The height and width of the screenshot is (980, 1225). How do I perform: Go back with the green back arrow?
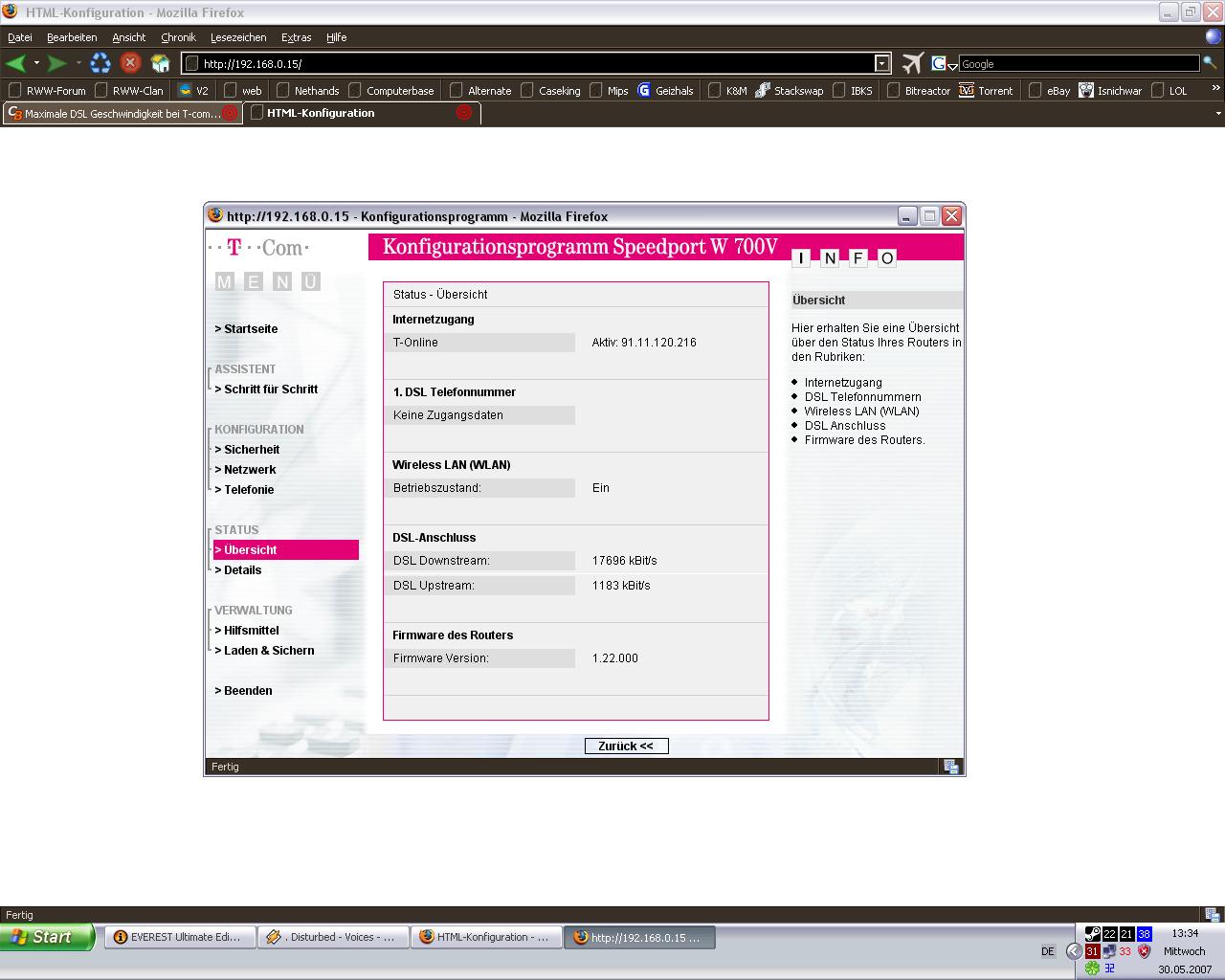[15, 63]
